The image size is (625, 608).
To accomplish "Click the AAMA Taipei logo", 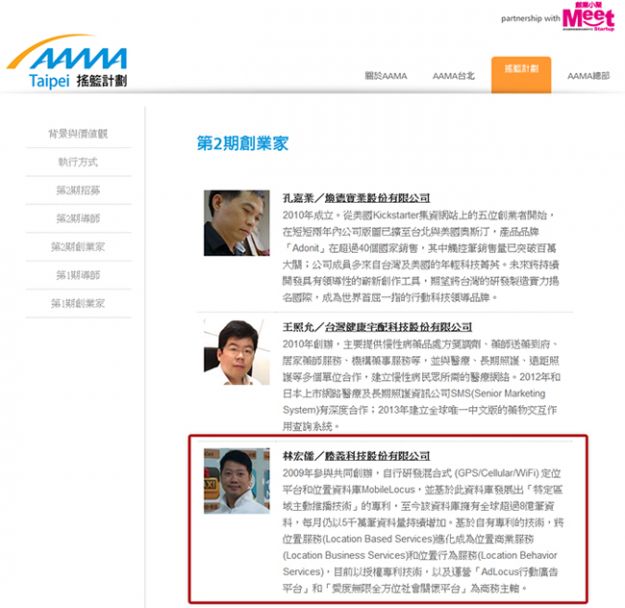I will point(67,60).
